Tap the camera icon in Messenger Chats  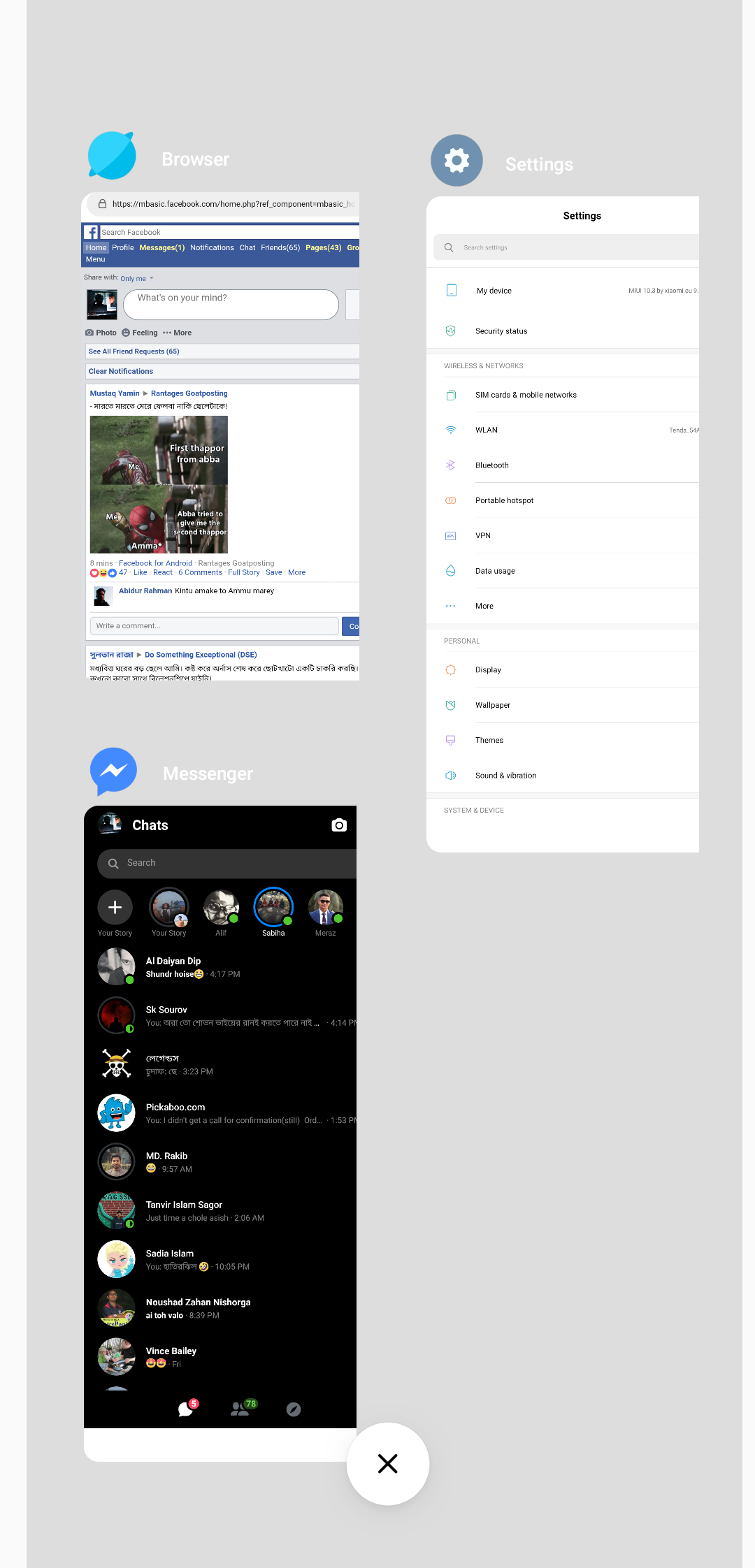click(339, 825)
